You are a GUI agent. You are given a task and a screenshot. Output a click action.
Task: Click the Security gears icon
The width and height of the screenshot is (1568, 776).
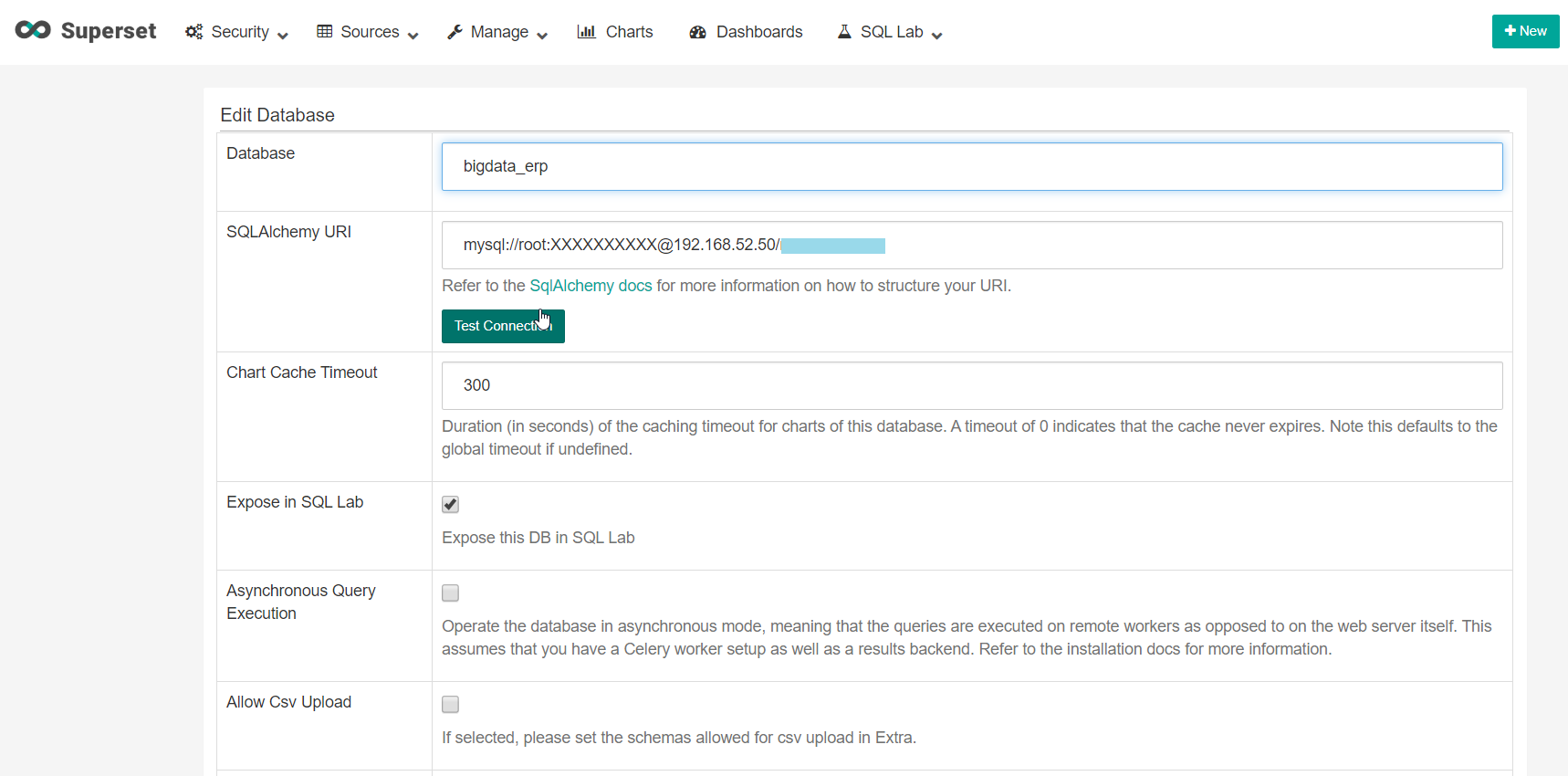tap(193, 32)
